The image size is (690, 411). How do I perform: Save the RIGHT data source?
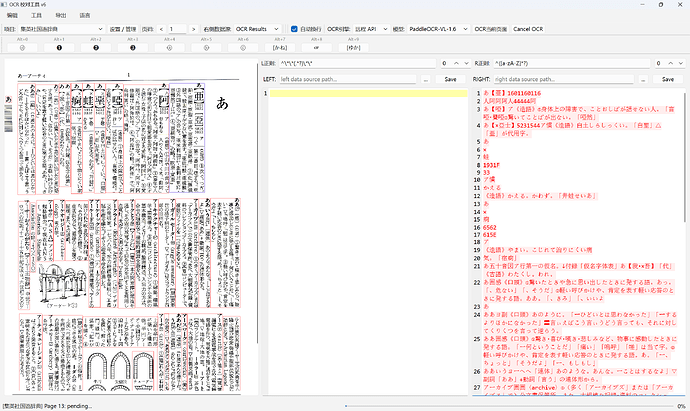pyautogui.click(x=668, y=79)
